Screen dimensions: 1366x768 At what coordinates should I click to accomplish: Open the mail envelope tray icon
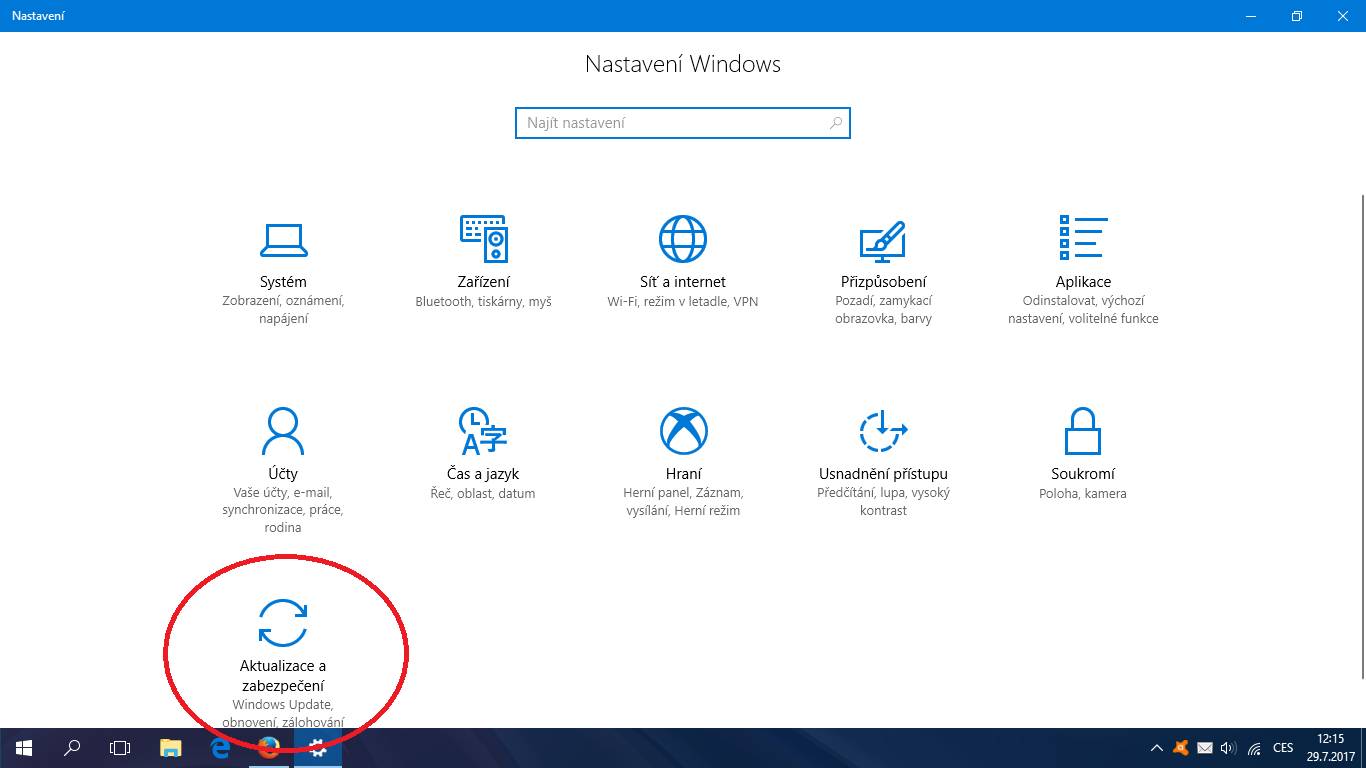1205,748
